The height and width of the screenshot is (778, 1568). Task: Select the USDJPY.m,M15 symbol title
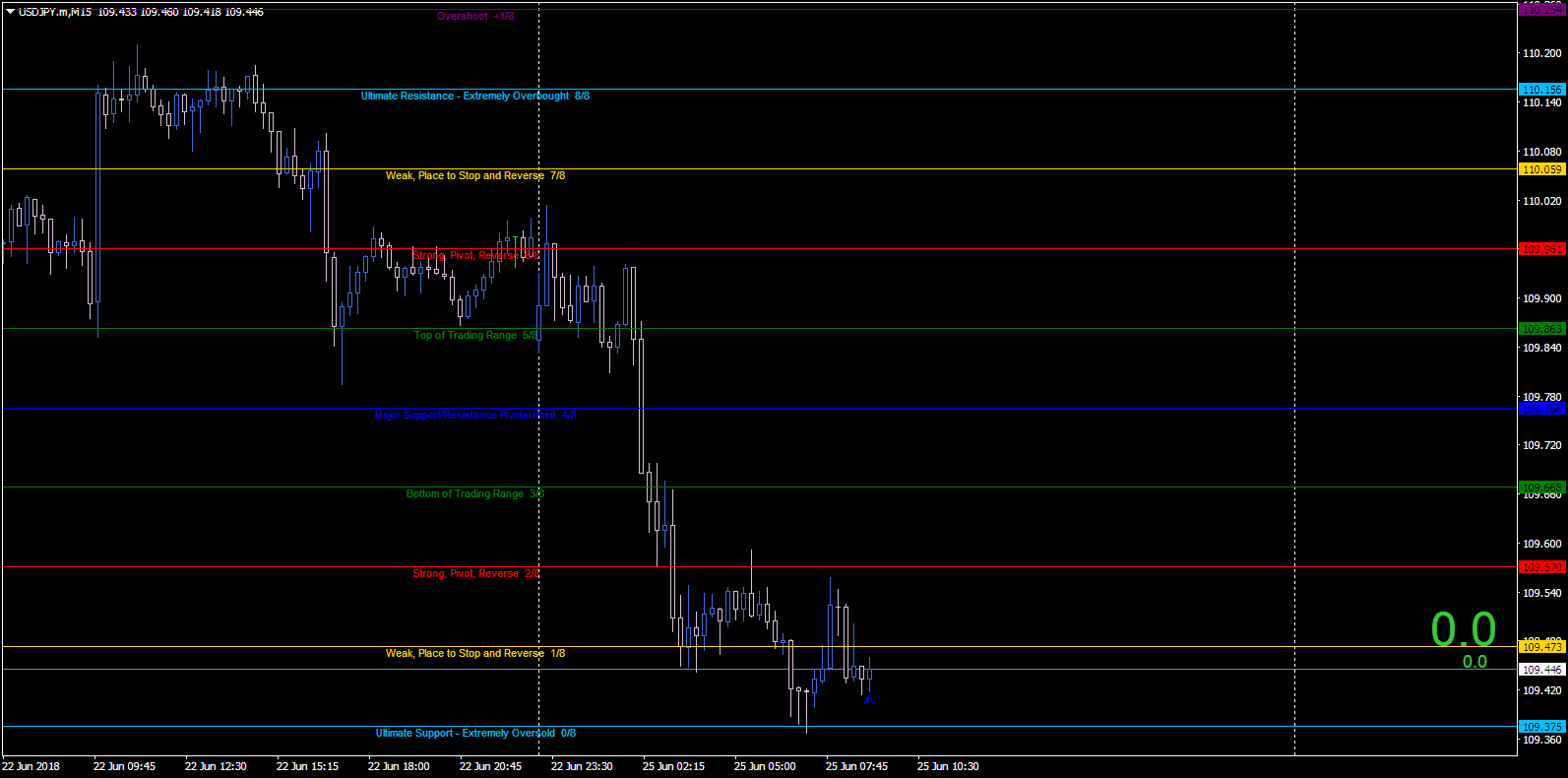[x=55, y=12]
